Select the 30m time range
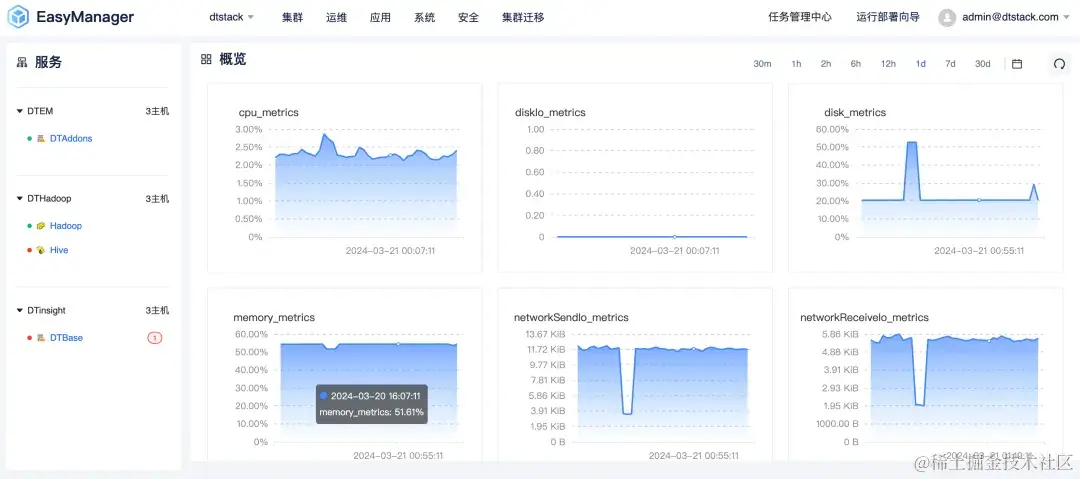 [x=762, y=64]
